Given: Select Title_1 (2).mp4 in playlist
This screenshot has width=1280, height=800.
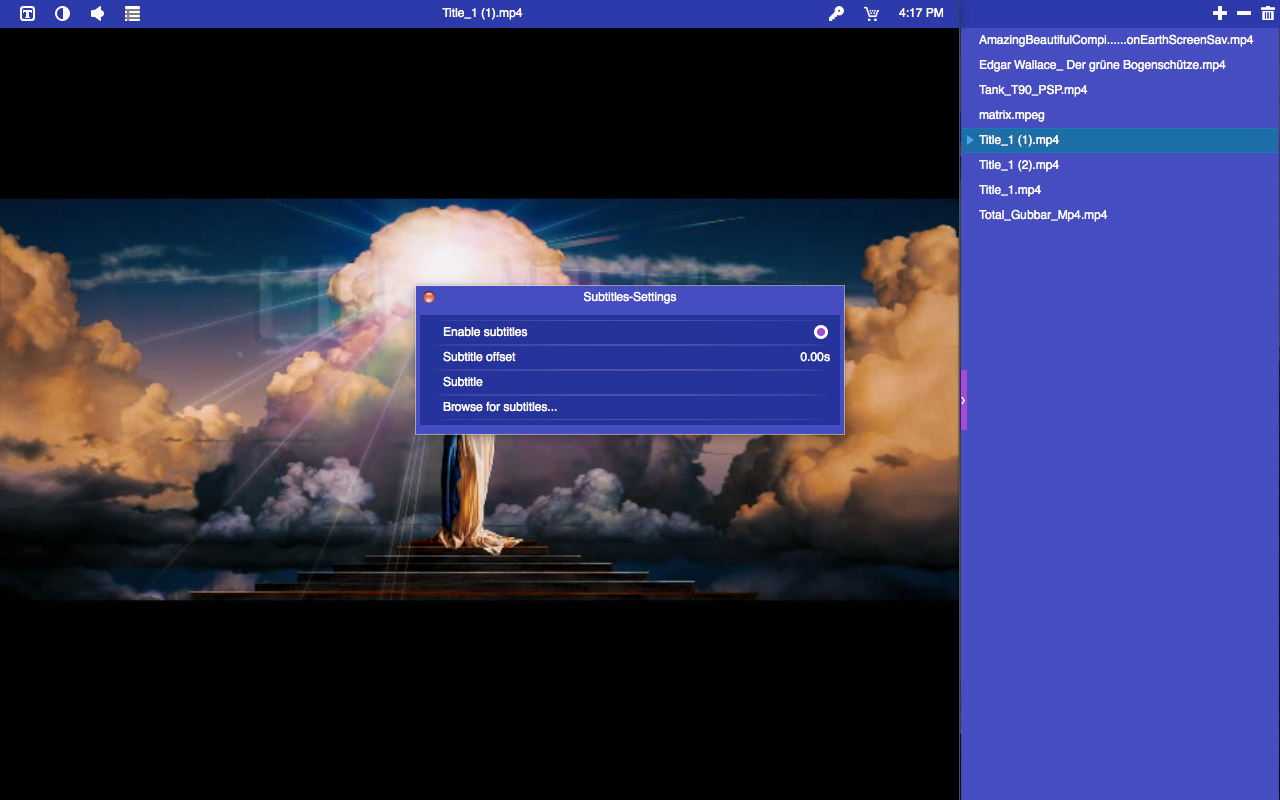Looking at the screenshot, I should [x=1120, y=165].
